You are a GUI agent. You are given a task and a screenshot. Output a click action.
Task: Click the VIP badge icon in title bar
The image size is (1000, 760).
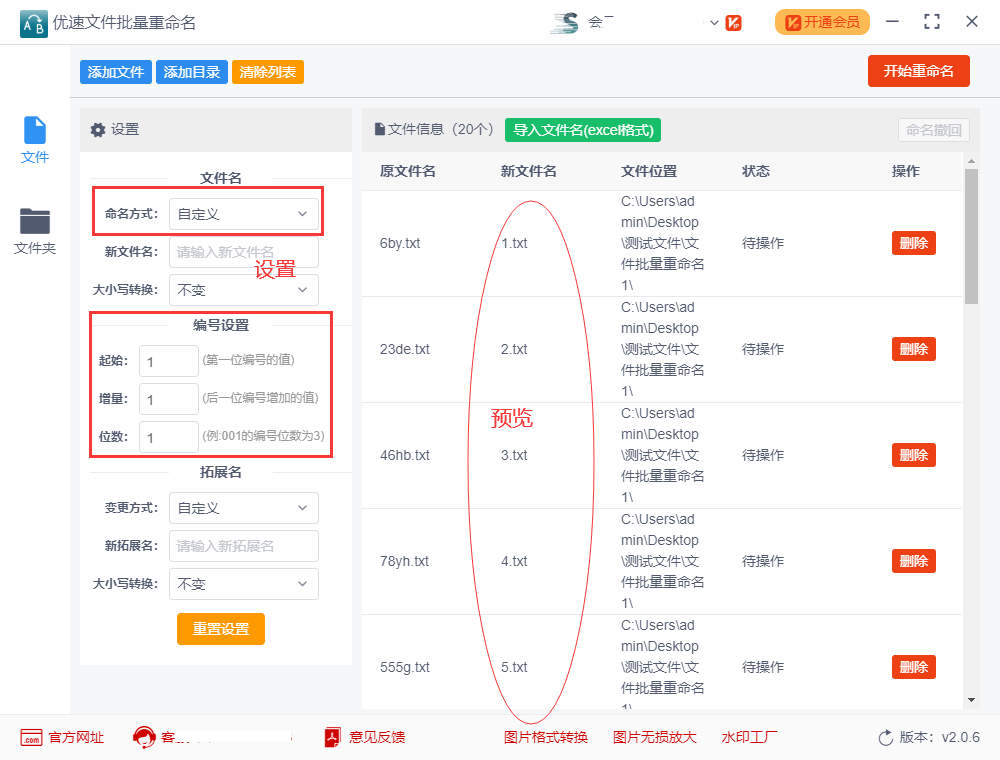pos(735,21)
